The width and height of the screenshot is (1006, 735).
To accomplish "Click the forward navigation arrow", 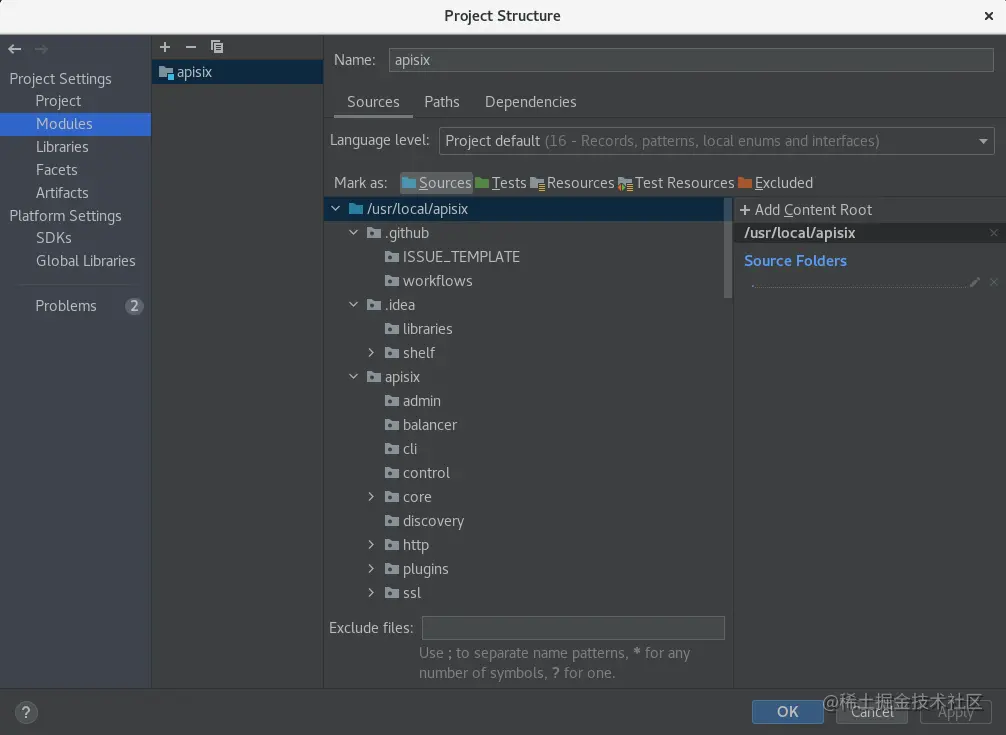I will [41, 49].
